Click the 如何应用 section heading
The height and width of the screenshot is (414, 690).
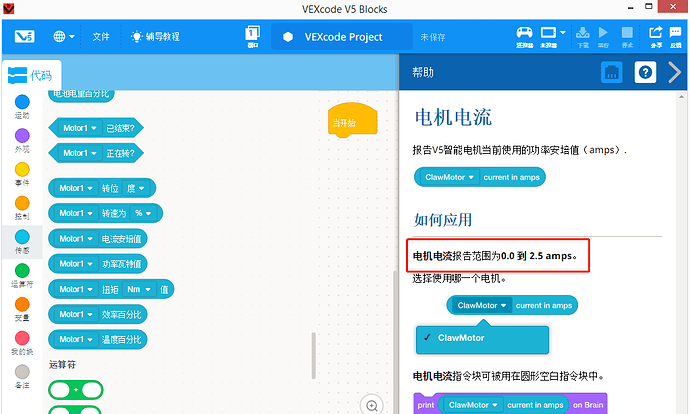click(x=443, y=220)
